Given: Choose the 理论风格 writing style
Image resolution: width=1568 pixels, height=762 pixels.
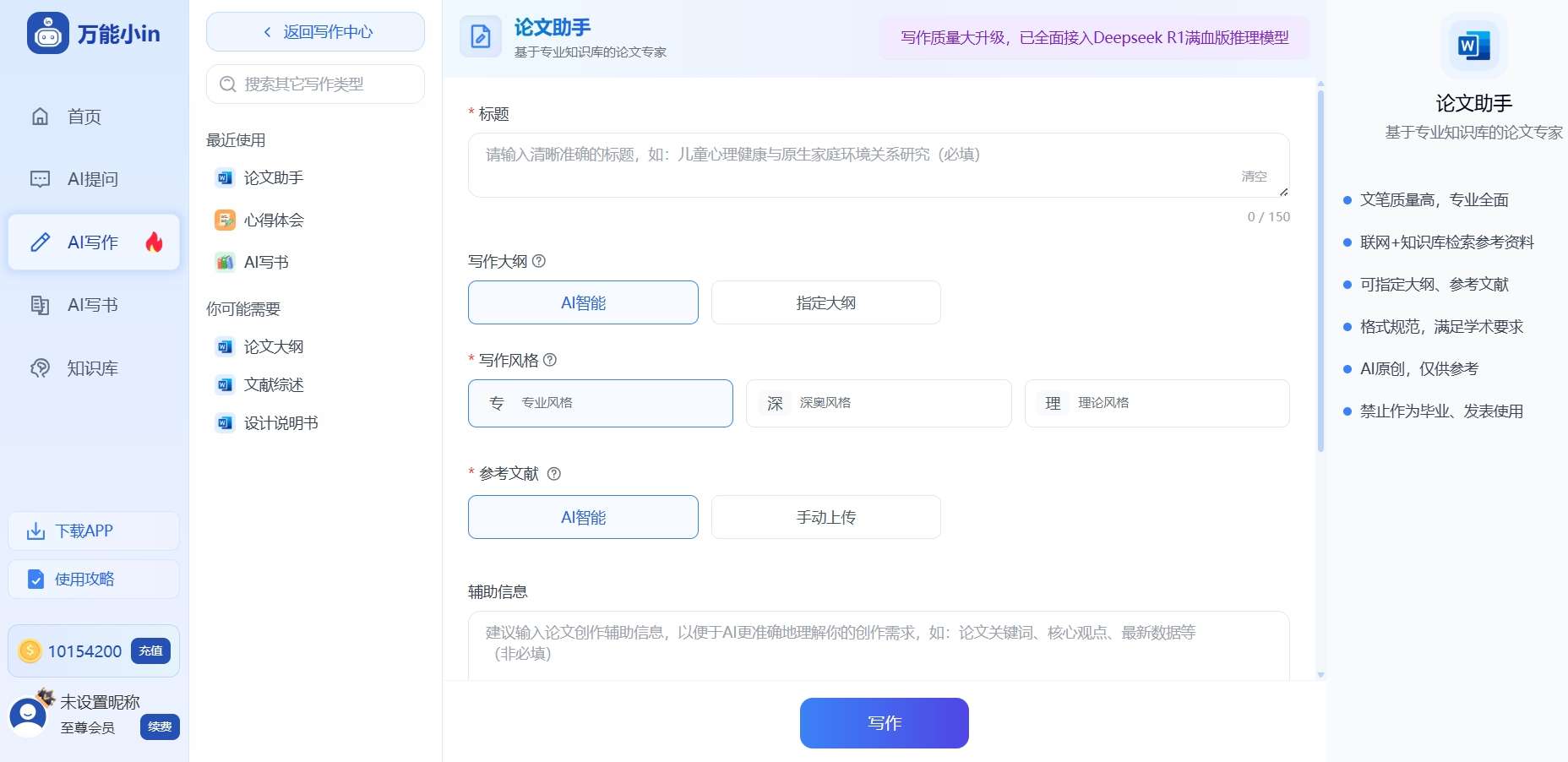Looking at the screenshot, I should coord(1157,403).
